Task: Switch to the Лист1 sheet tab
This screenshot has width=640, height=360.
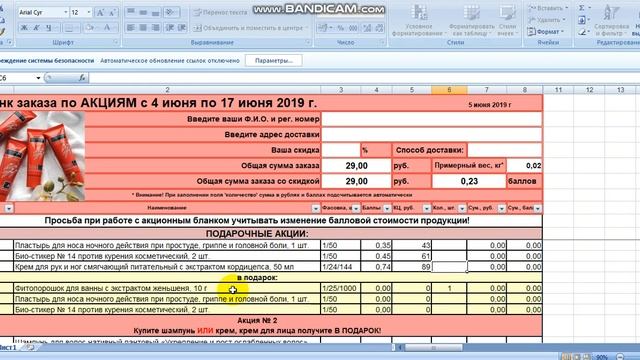Action: [8, 347]
